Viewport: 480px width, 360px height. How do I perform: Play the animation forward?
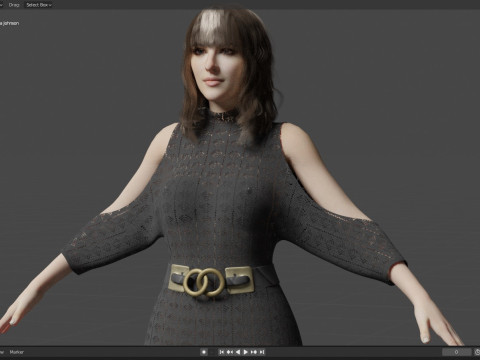point(246,352)
